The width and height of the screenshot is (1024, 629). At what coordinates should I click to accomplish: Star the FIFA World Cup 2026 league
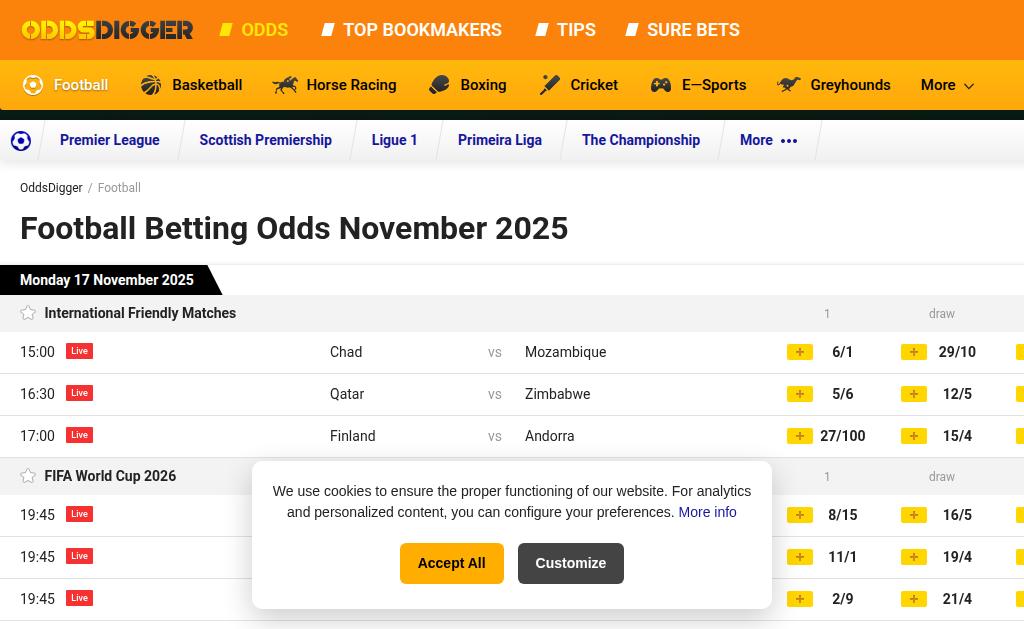(28, 476)
